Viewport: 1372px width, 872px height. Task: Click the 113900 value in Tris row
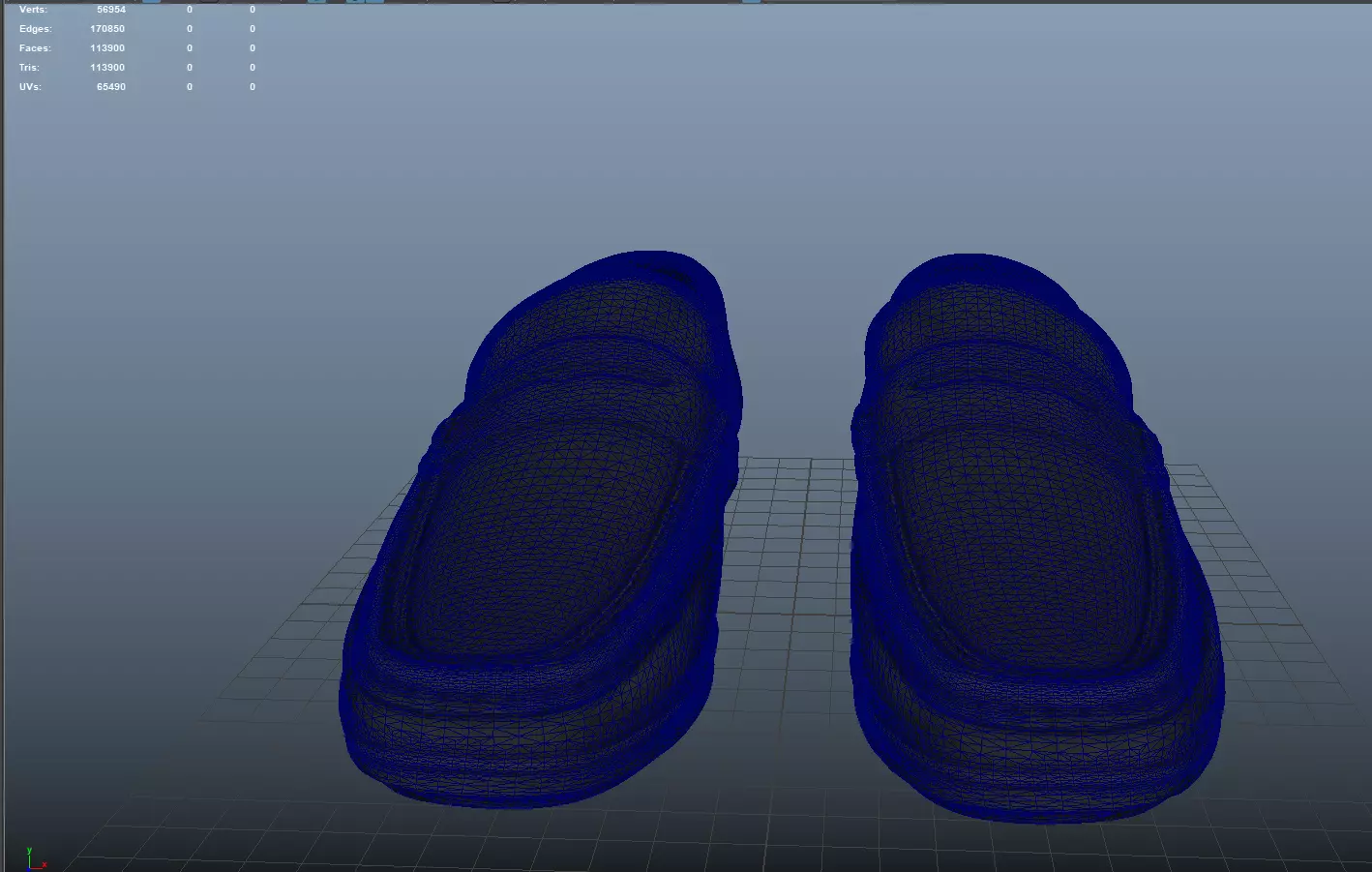[107, 68]
